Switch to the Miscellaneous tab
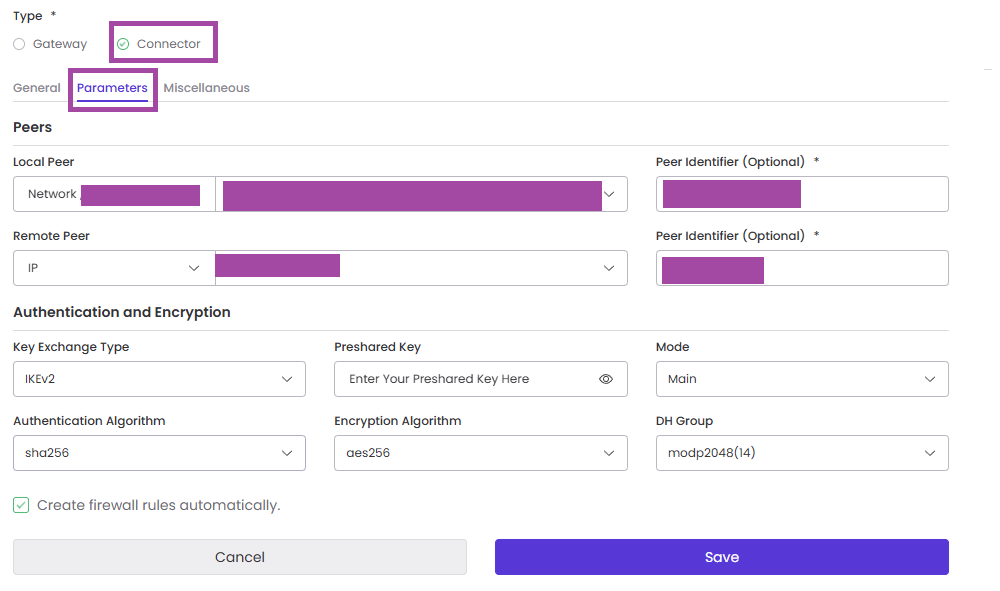 click(x=206, y=88)
